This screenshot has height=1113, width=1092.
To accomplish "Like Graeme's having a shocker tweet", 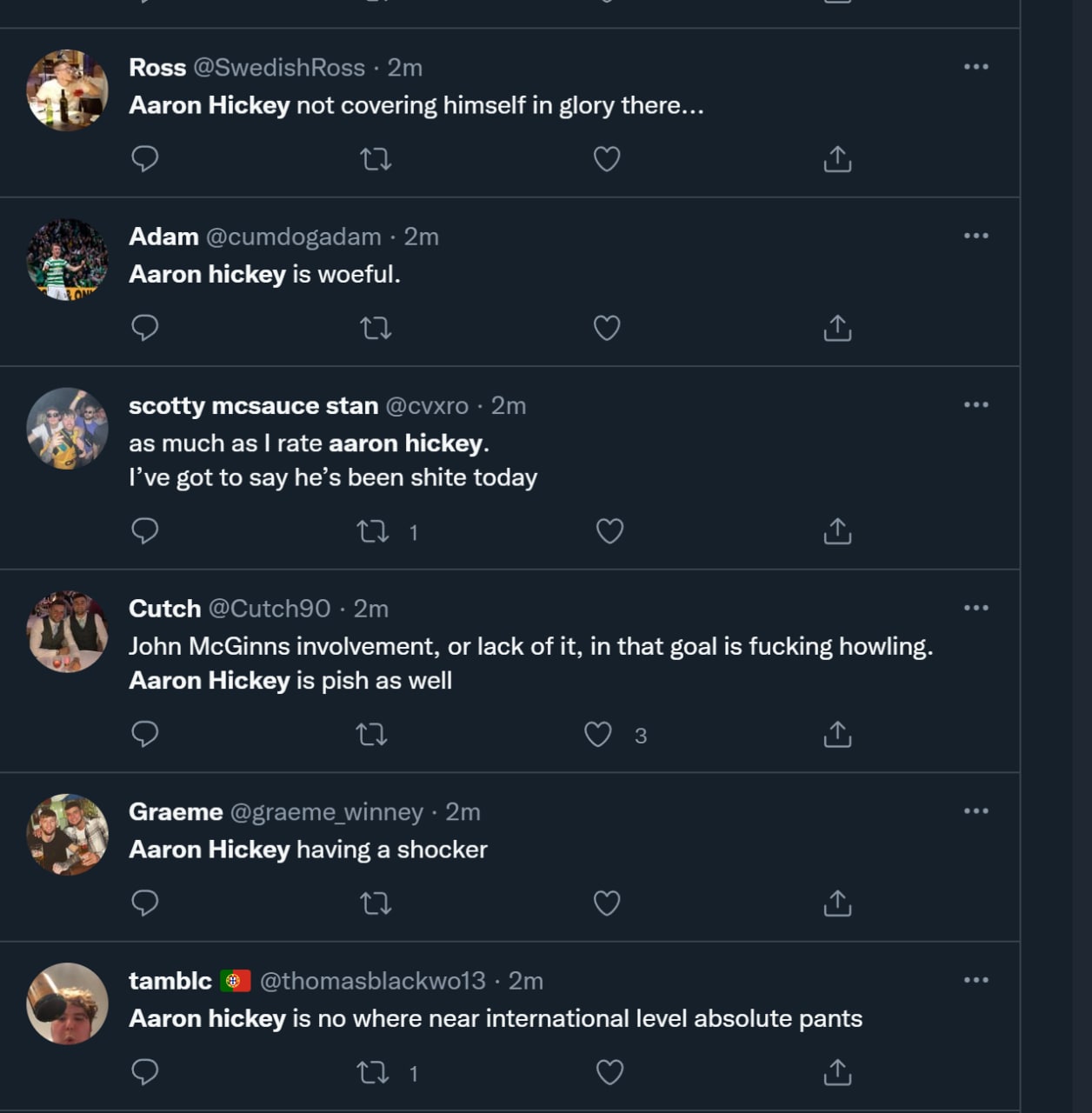I will coord(607,903).
